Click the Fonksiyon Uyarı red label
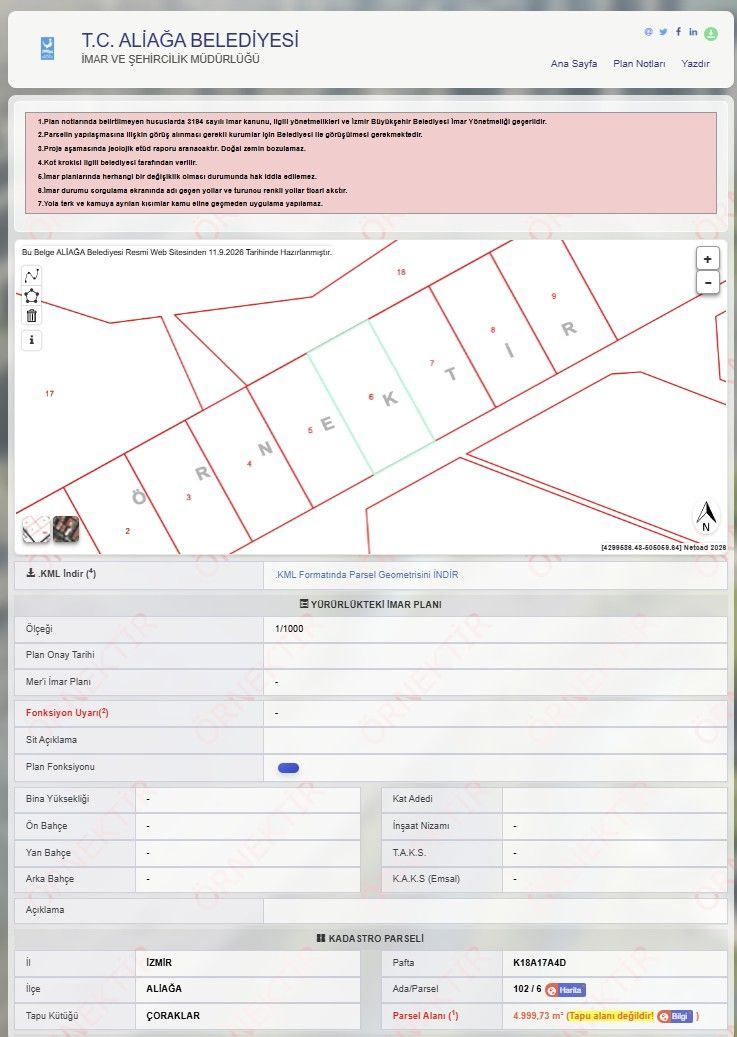The width and height of the screenshot is (737, 1037). pos(67,713)
